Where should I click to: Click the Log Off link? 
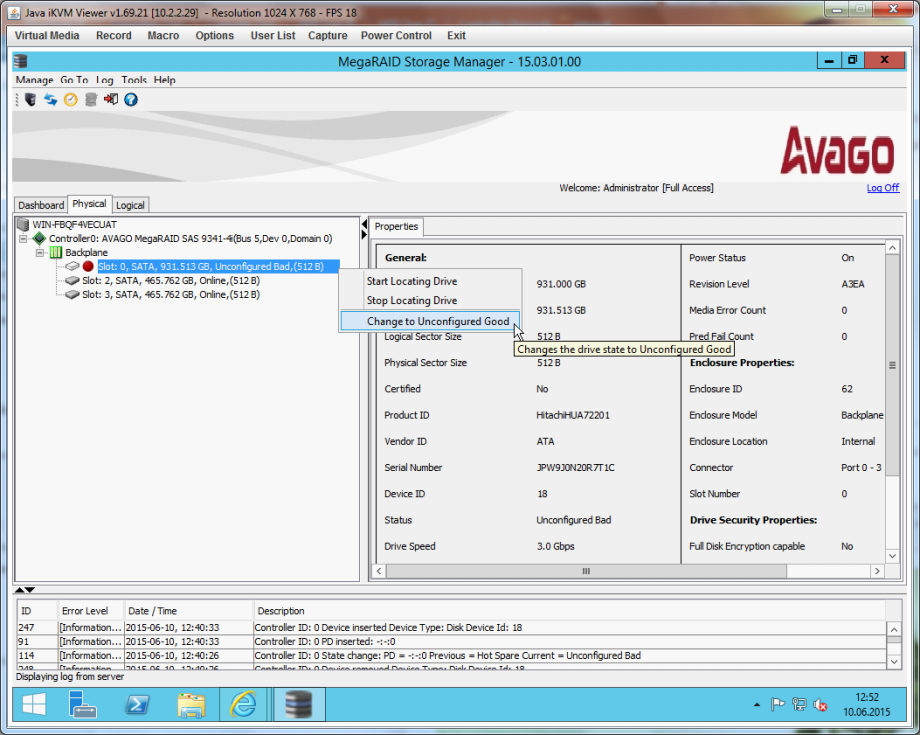[x=882, y=188]
